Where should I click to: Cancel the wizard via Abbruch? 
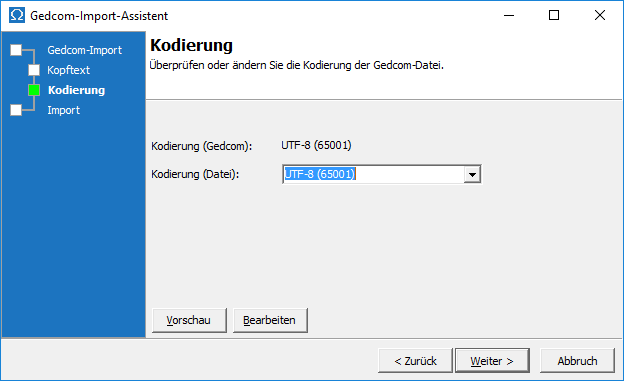pyautogui.click(x=577, y=361)
